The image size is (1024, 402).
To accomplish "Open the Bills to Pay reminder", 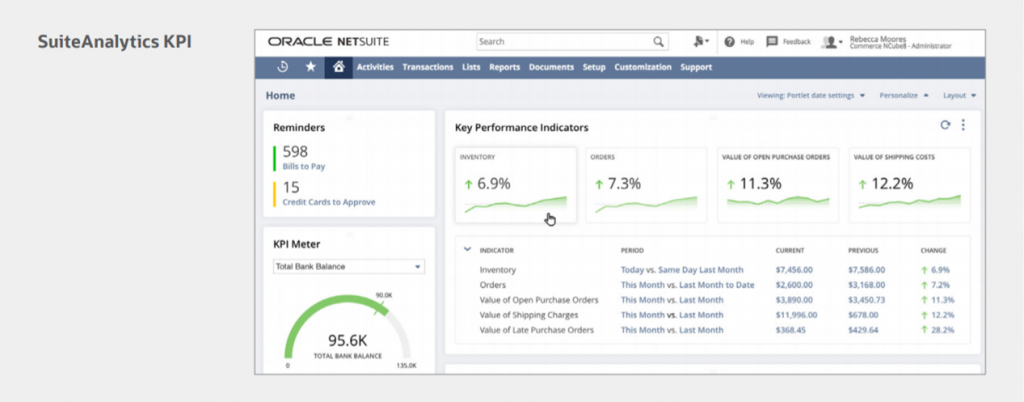I will tap(304, 166).
